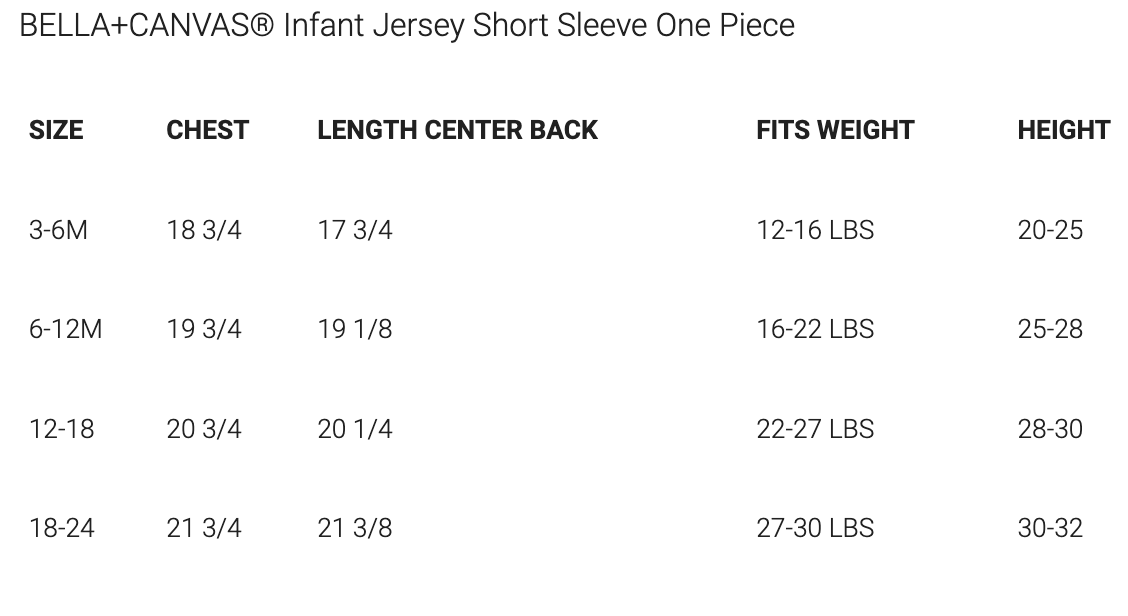Click chest value 18 3/4
1128x616 pixels.
[x=204, y=230]
